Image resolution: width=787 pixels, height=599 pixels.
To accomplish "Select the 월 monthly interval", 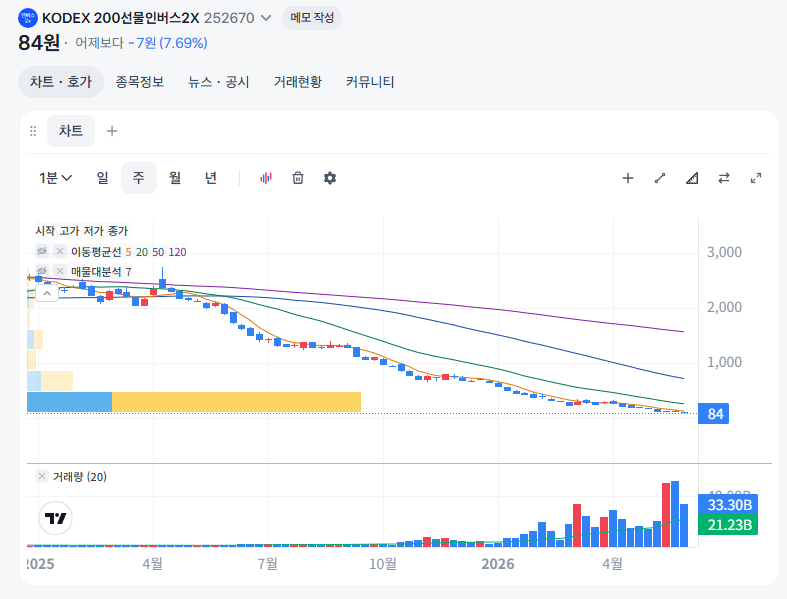I will pyautogui.click(x=175, y=178).
